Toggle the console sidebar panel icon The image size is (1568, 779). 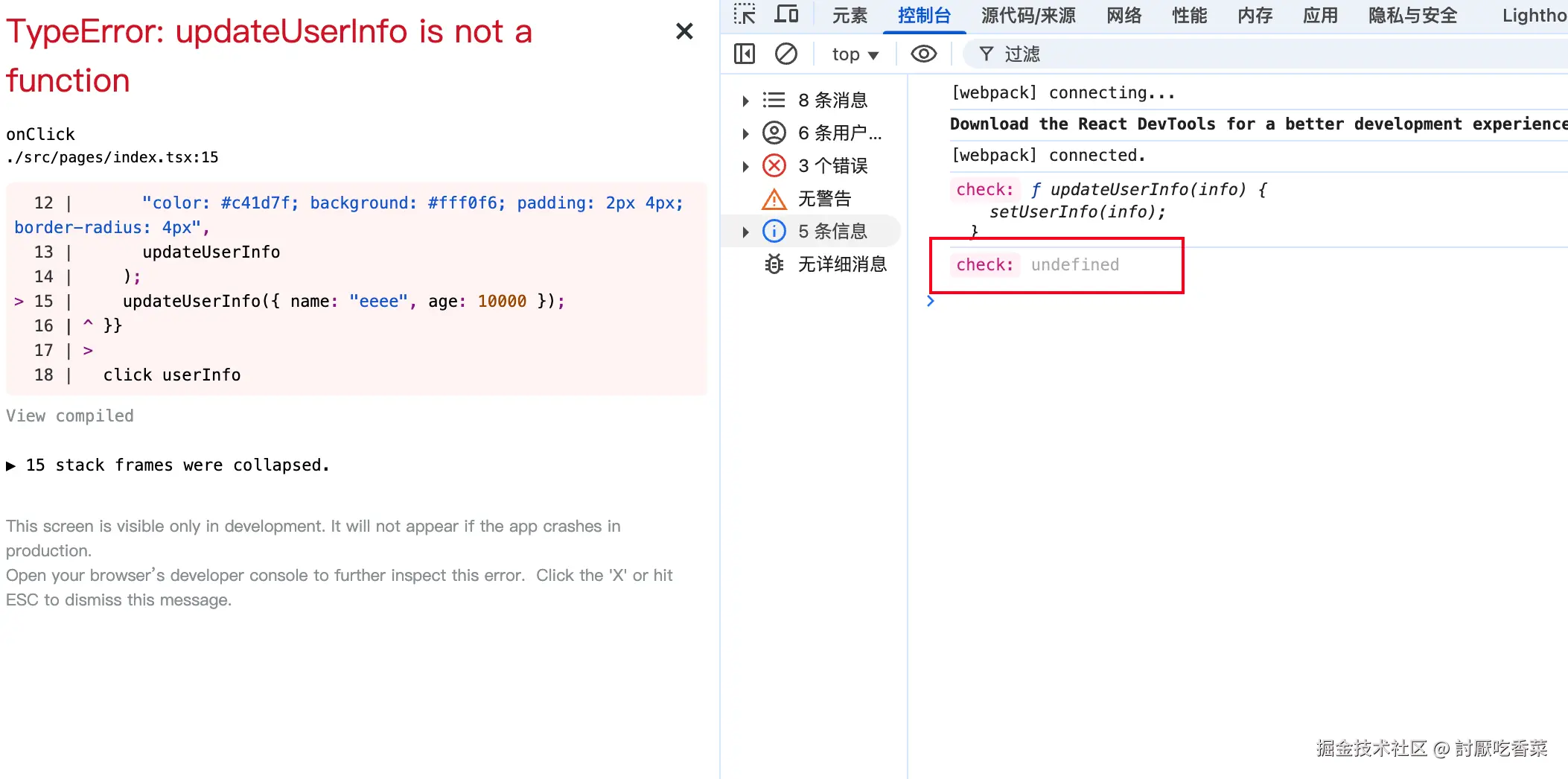[745, 54]
